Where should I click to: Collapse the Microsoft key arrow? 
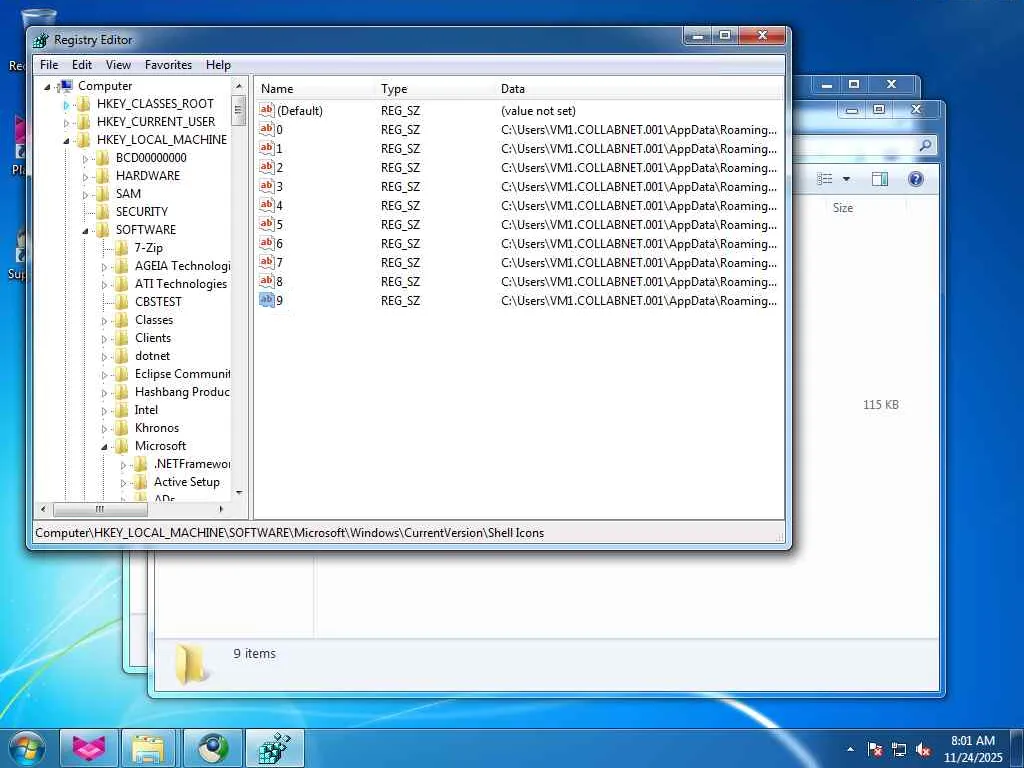104,447
